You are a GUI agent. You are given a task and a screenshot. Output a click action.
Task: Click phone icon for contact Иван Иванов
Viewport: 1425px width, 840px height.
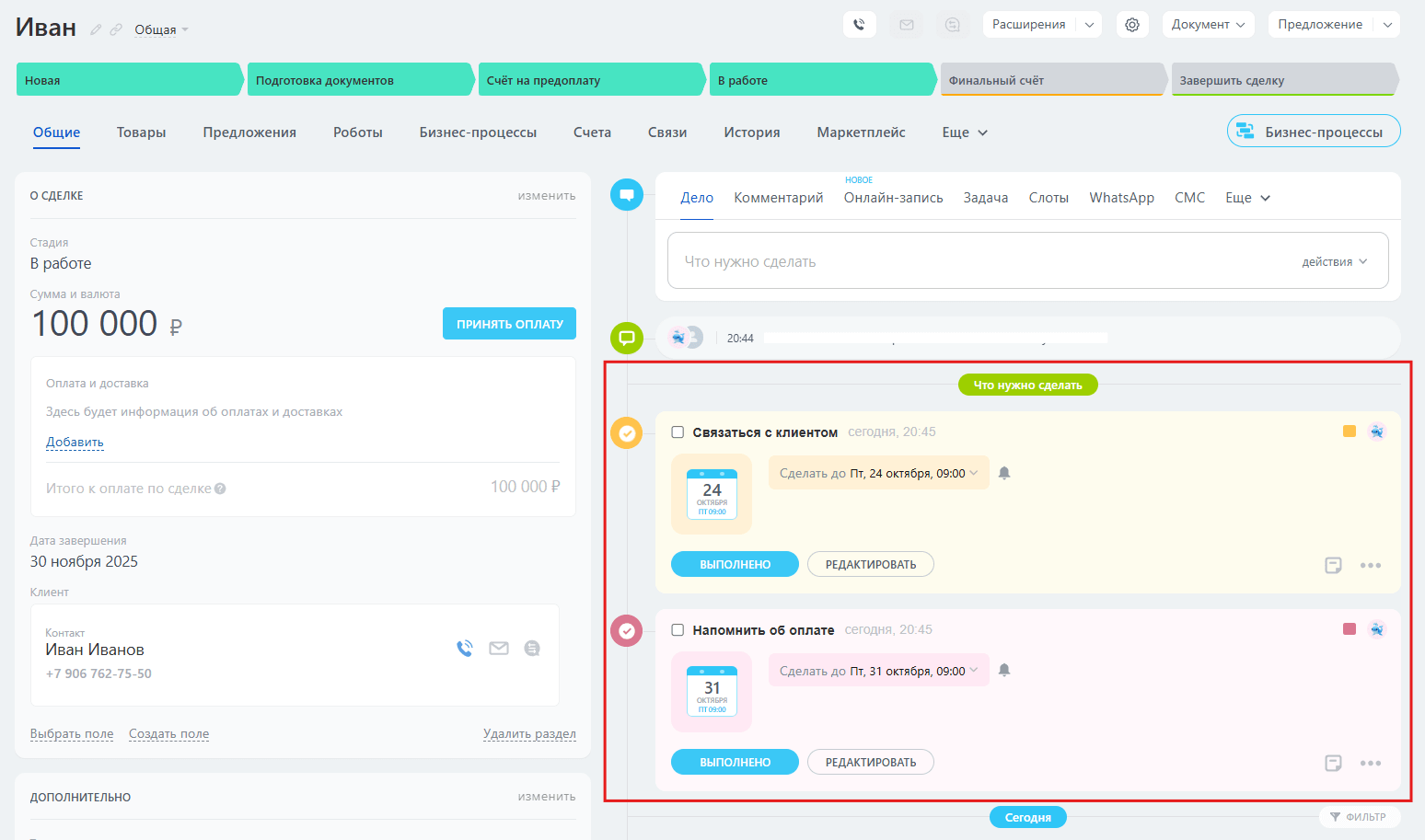(465, 649)
